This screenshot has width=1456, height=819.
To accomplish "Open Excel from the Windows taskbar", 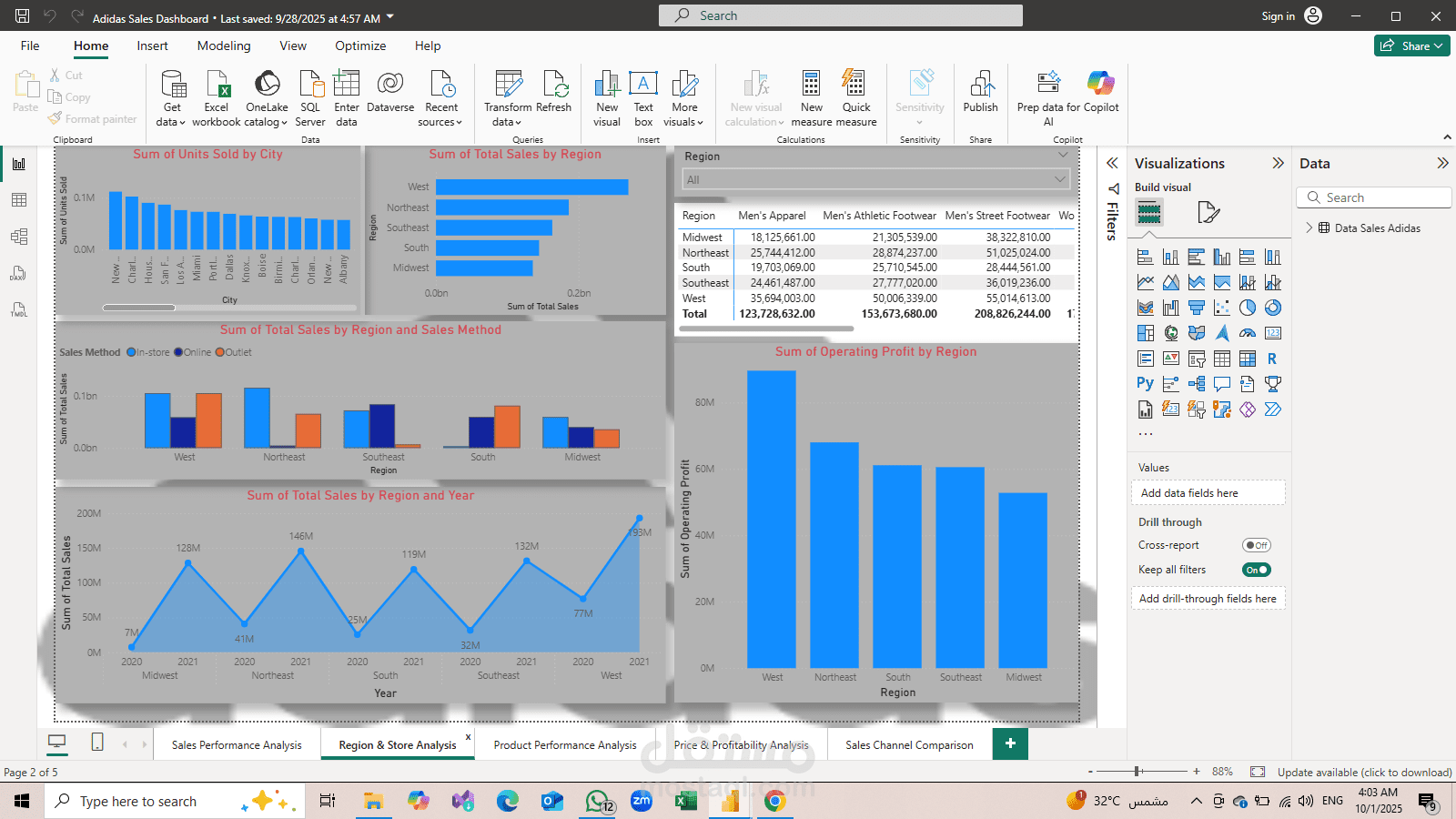I will (x=685, y=801).
